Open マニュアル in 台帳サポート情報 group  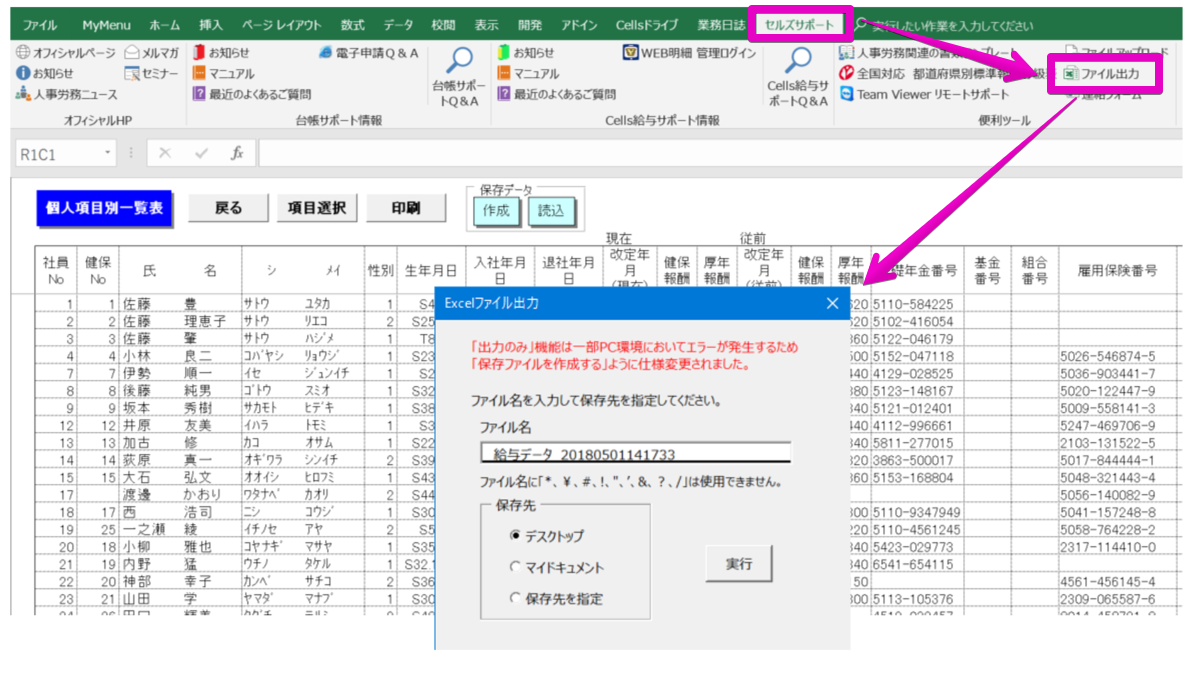pyautogui.click(x=223, y=73)
